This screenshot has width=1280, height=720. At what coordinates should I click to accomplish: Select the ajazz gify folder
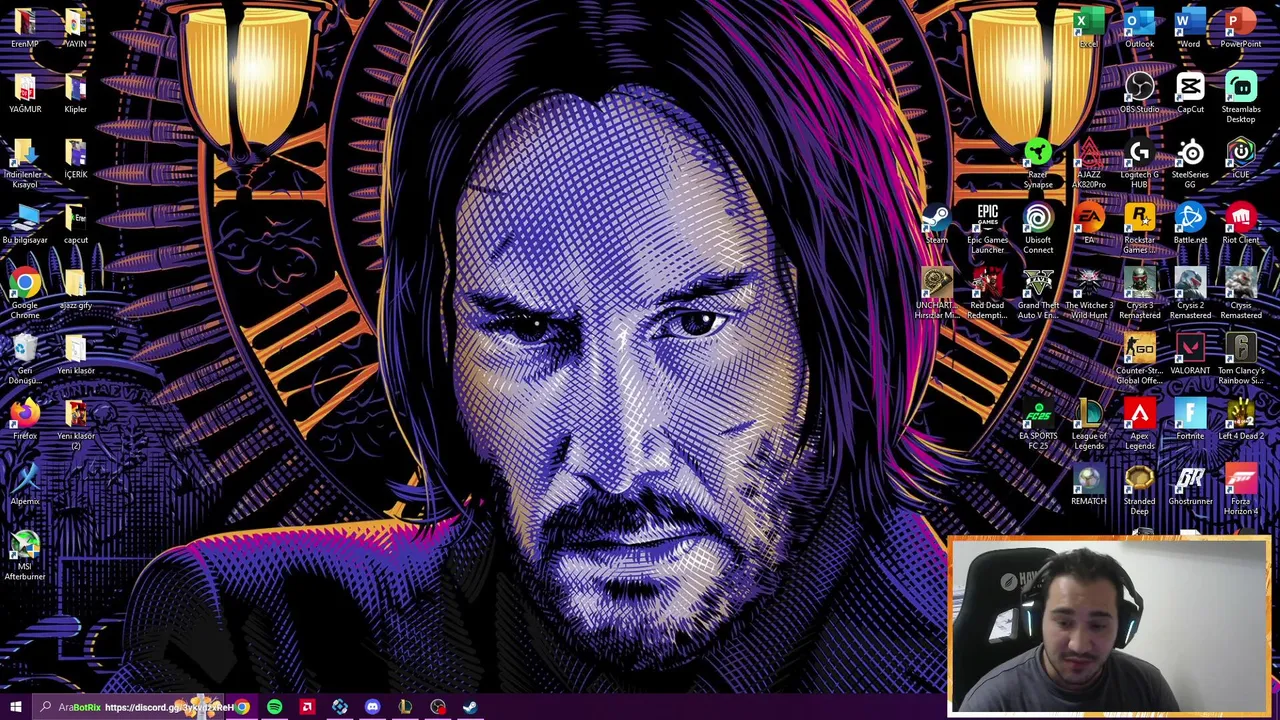tap(75, 289)
